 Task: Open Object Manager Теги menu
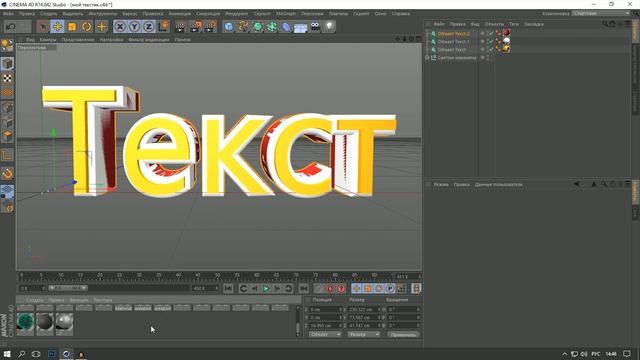(x=514, y=24)
